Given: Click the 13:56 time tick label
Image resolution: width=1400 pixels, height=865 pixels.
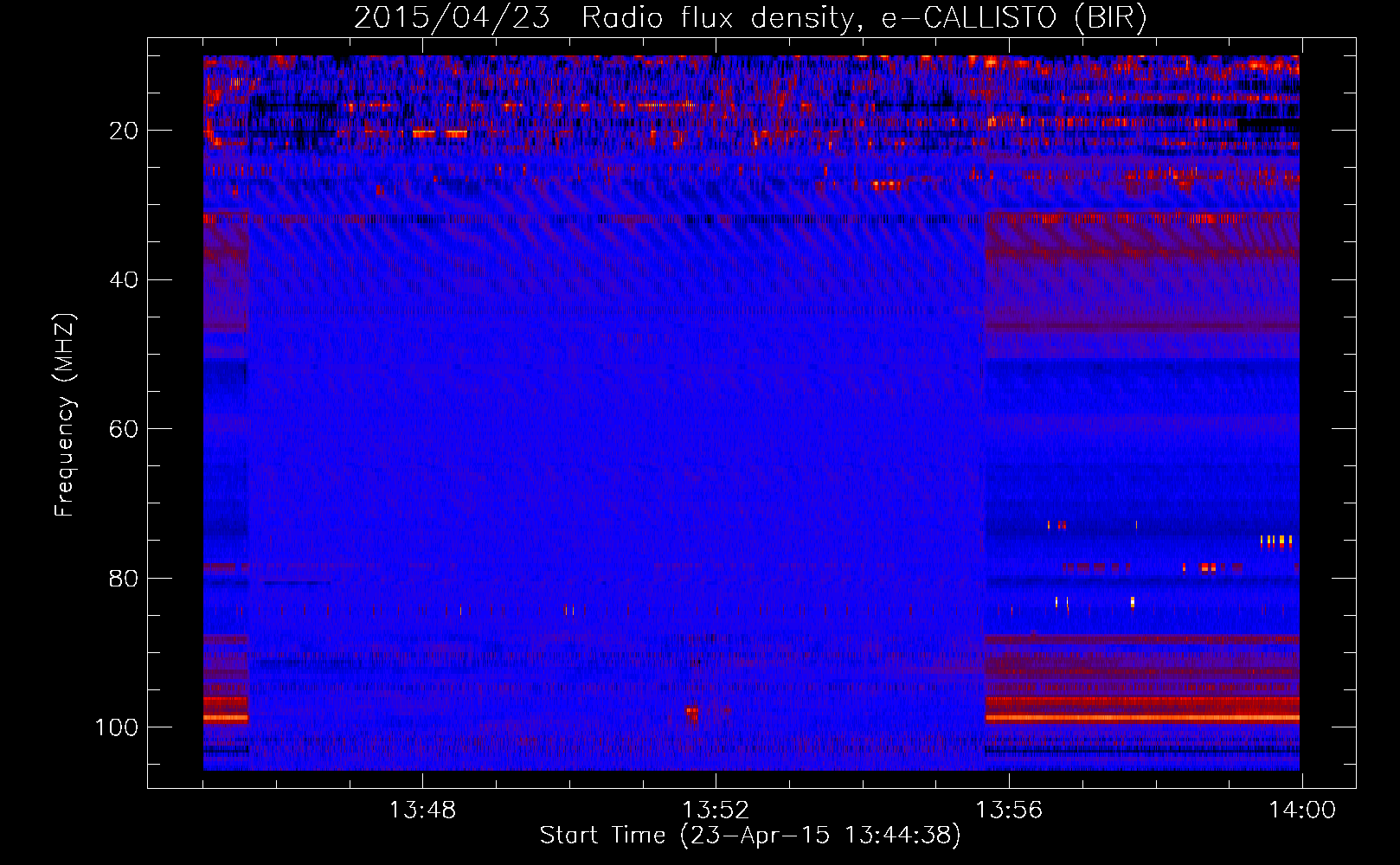Looking at the screenshot, I should pyautogui.click(x=1009, y=811).
